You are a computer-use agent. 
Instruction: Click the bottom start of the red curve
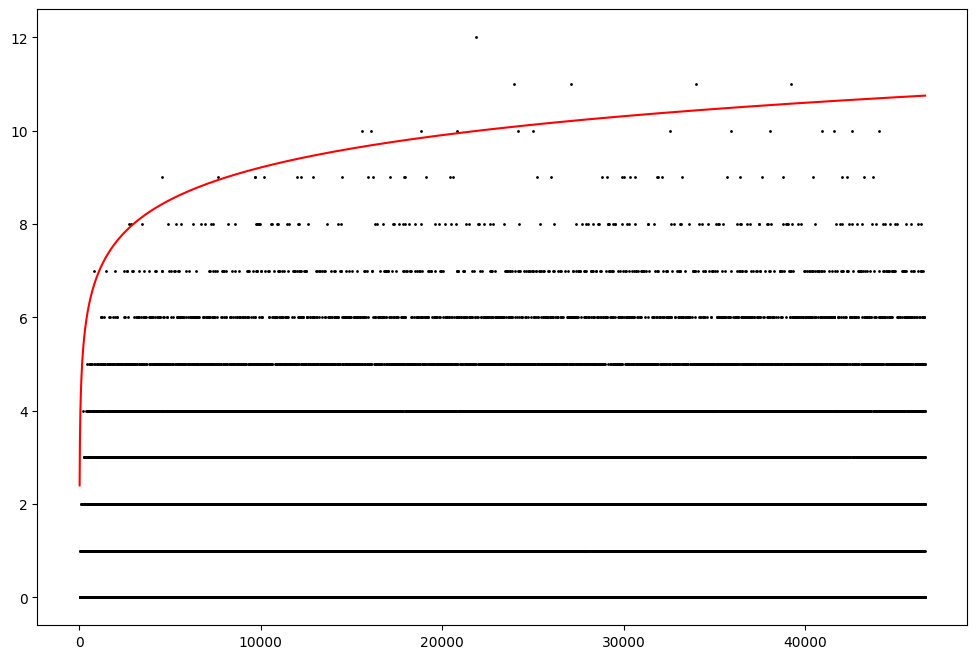pos(80,485)
